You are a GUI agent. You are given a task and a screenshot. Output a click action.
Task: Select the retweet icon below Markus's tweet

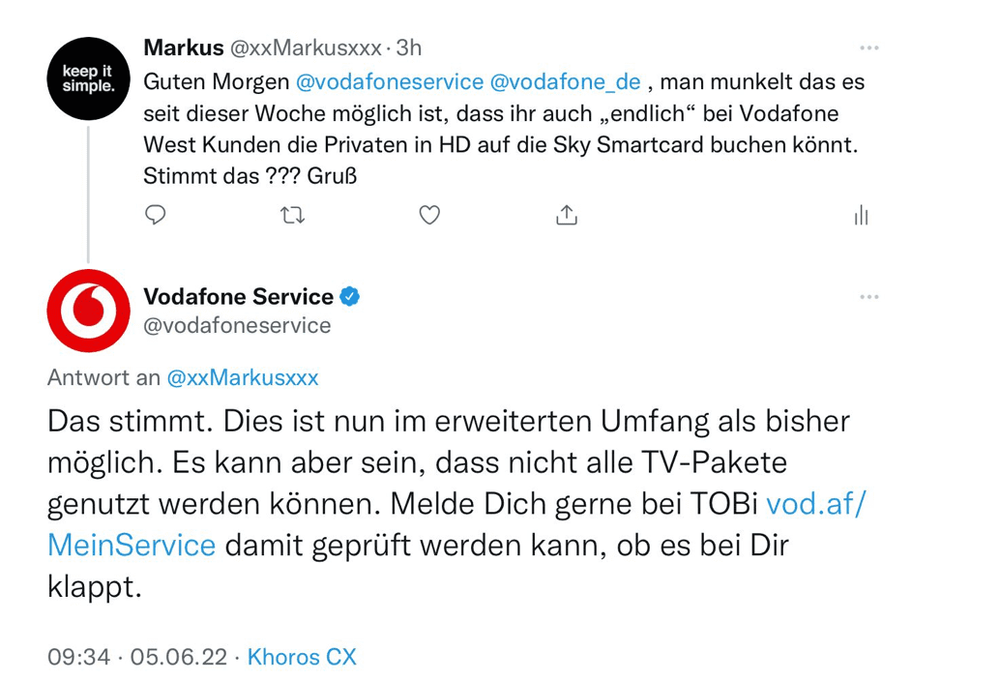293,215
